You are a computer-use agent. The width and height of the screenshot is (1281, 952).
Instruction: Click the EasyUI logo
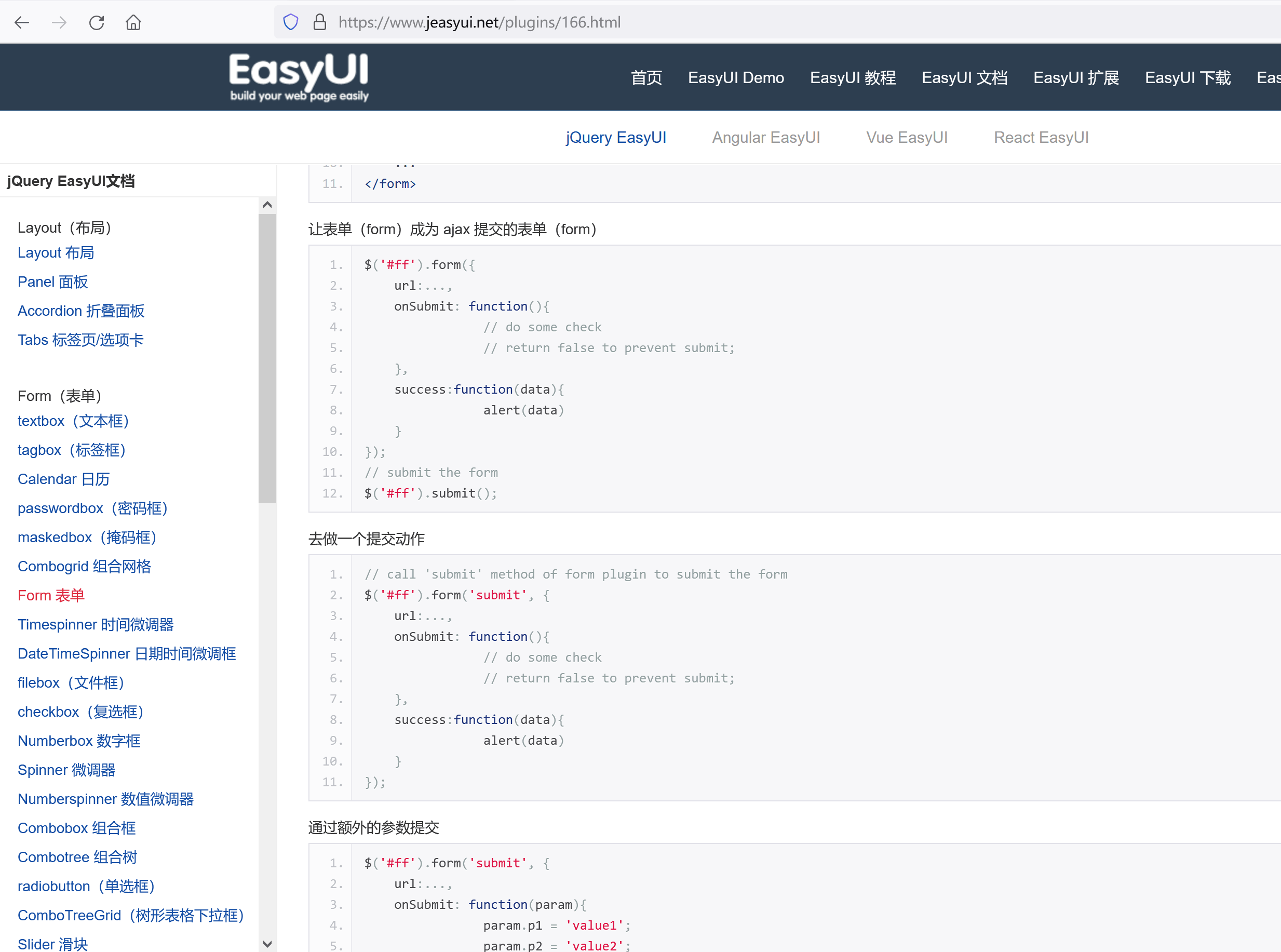[x=299, y=77]
